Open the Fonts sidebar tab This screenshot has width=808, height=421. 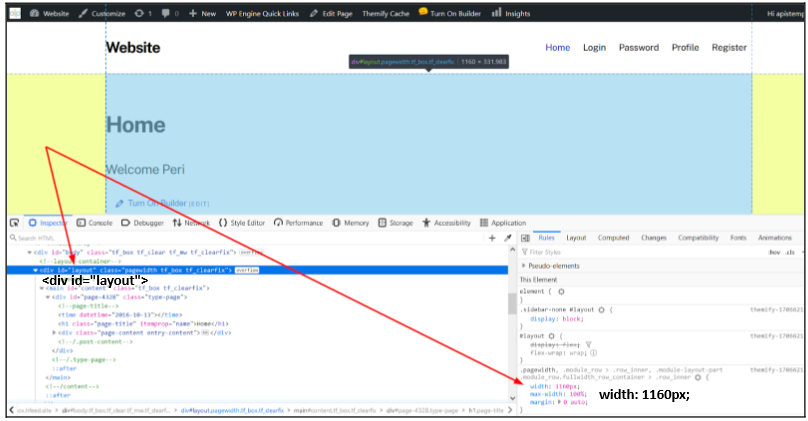(x=738, y=238)
